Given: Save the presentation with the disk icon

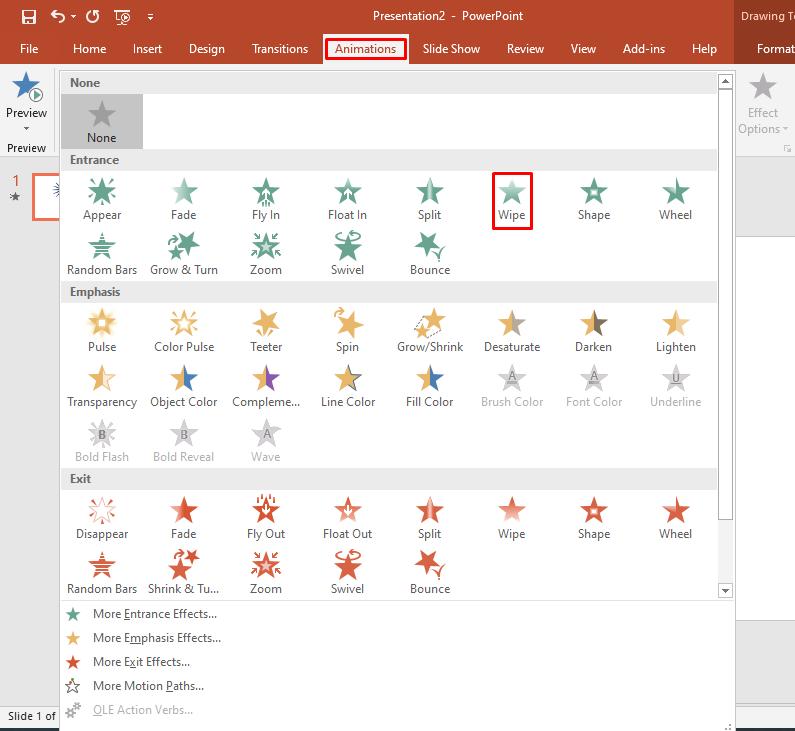Looking at the screenshot, I should pos(29,17).
